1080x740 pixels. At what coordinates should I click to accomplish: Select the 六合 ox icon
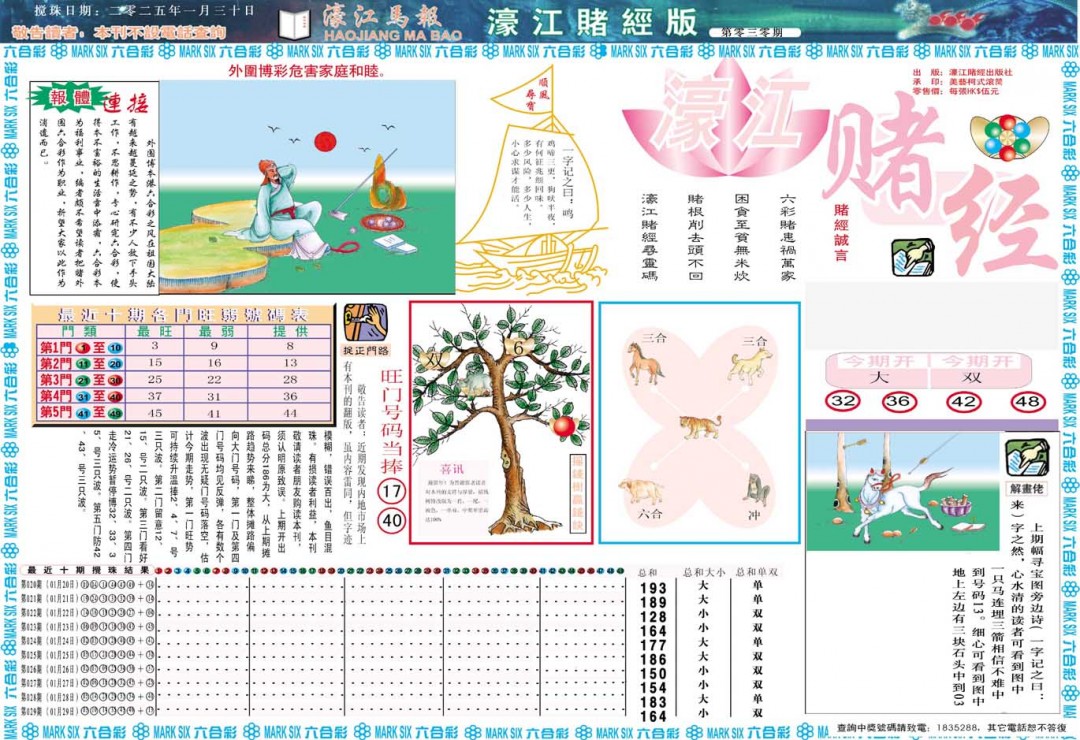pos(640,490)
